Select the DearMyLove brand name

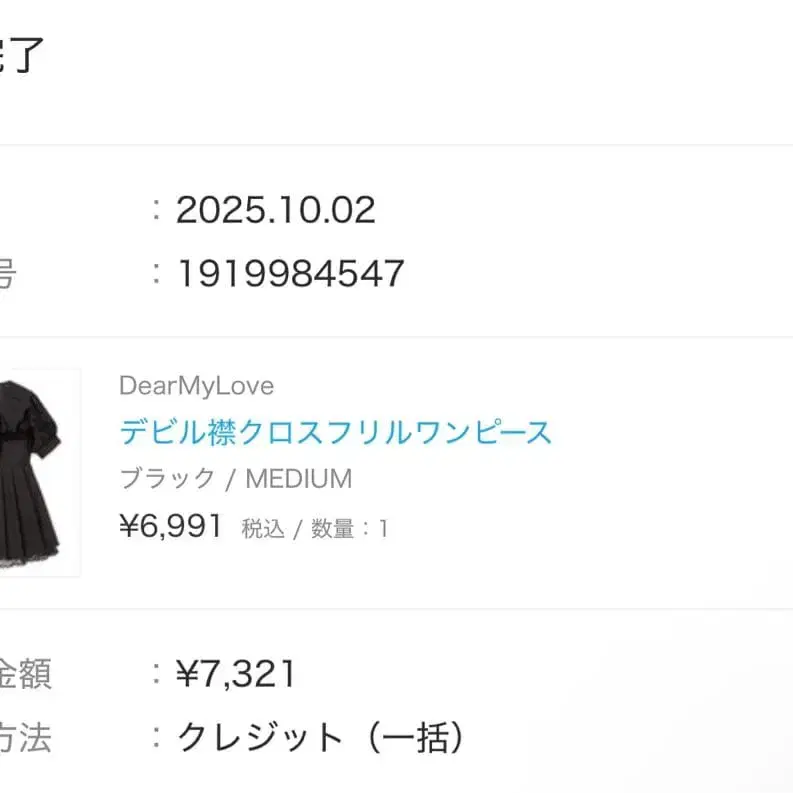(196, 386)
